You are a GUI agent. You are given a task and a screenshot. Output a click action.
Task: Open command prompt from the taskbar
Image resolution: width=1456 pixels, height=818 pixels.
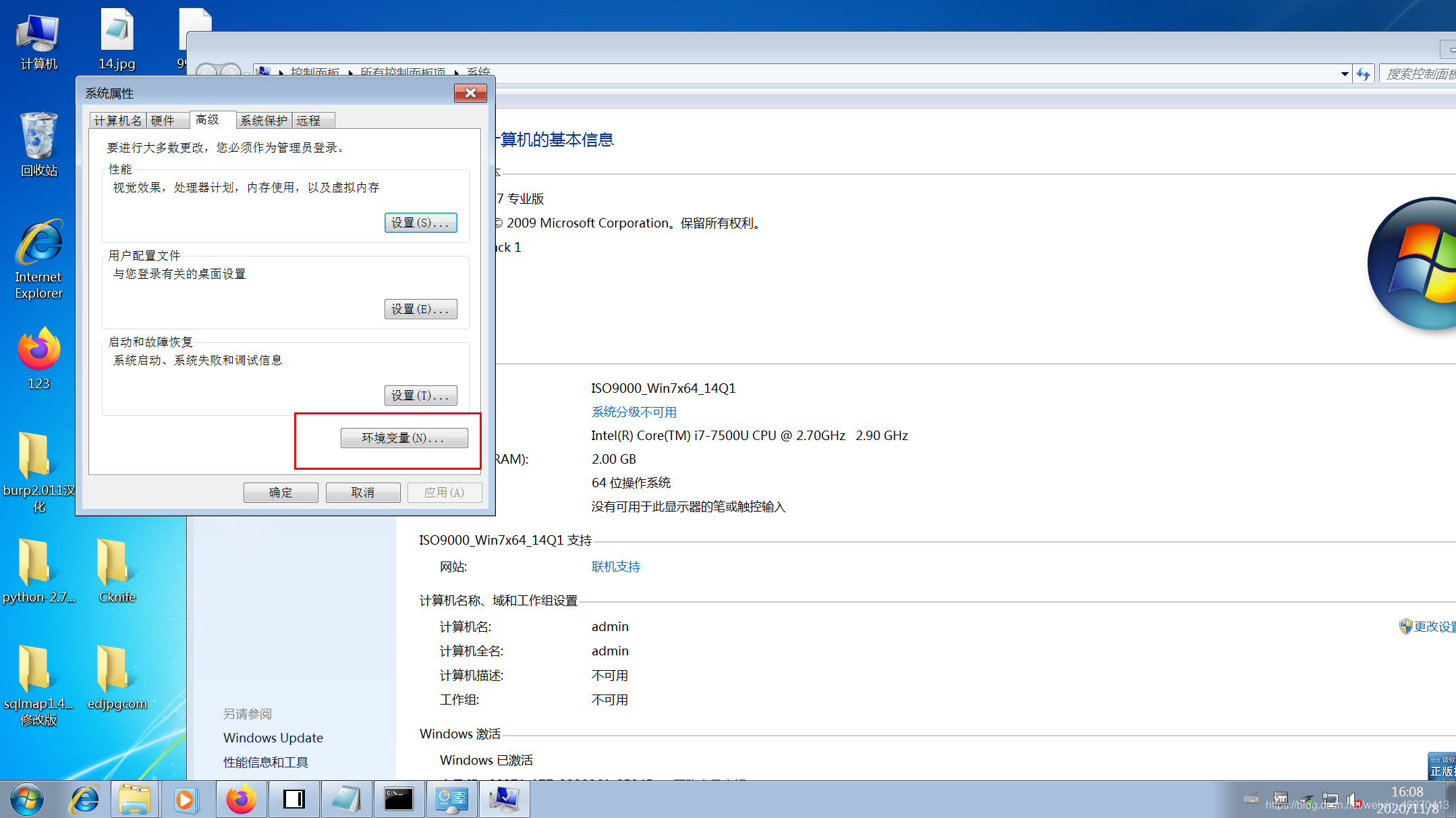[398, 800]
